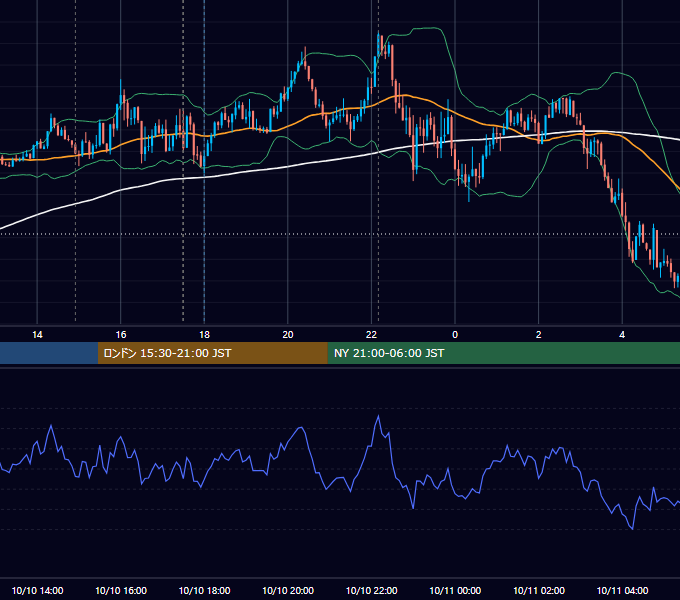The height and width of the screenshot is (600, 680).
Task: Click the 10/10 18:00 date label
Action: pyautogui.click(x=204, y=590)
